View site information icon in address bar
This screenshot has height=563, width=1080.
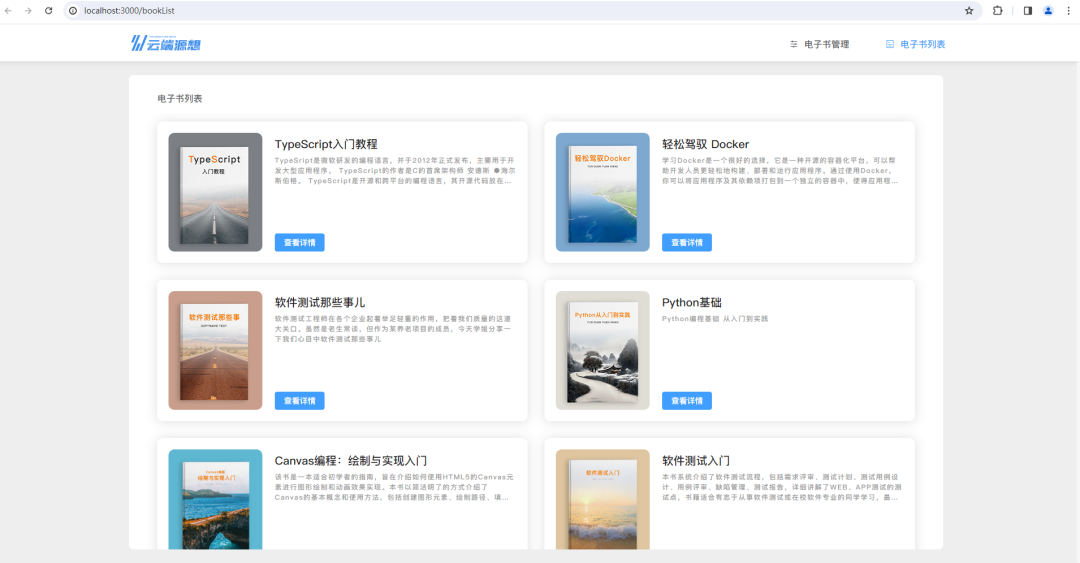[x=73, y=11]
